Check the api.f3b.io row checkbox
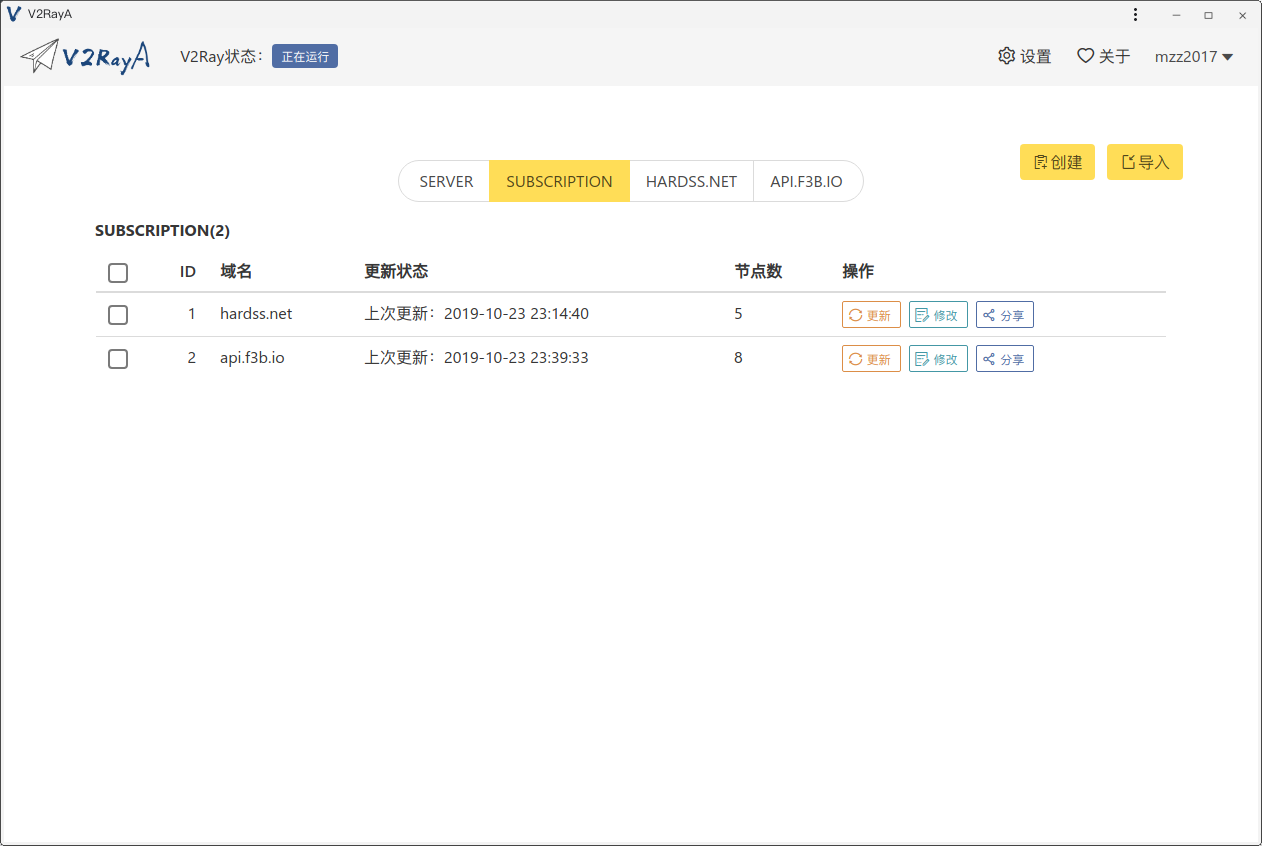 point(118,359)
